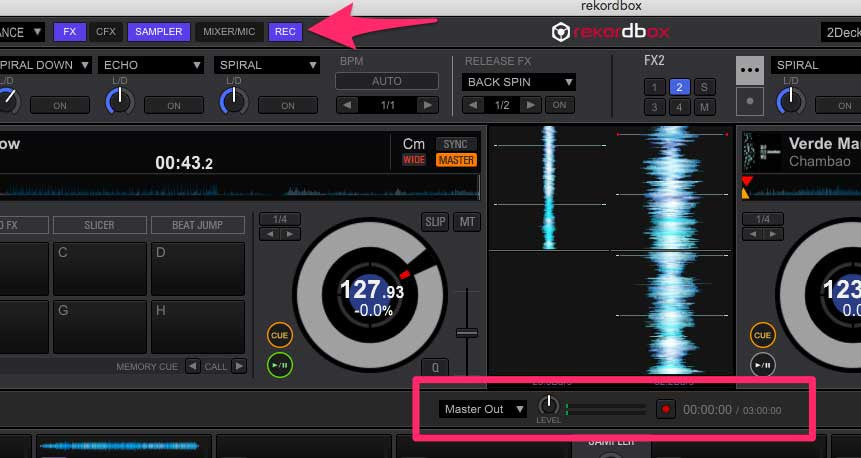This screenshot has height=458, width=861.
Task: Enable MT master tempo on left deck
Action: 467,222
